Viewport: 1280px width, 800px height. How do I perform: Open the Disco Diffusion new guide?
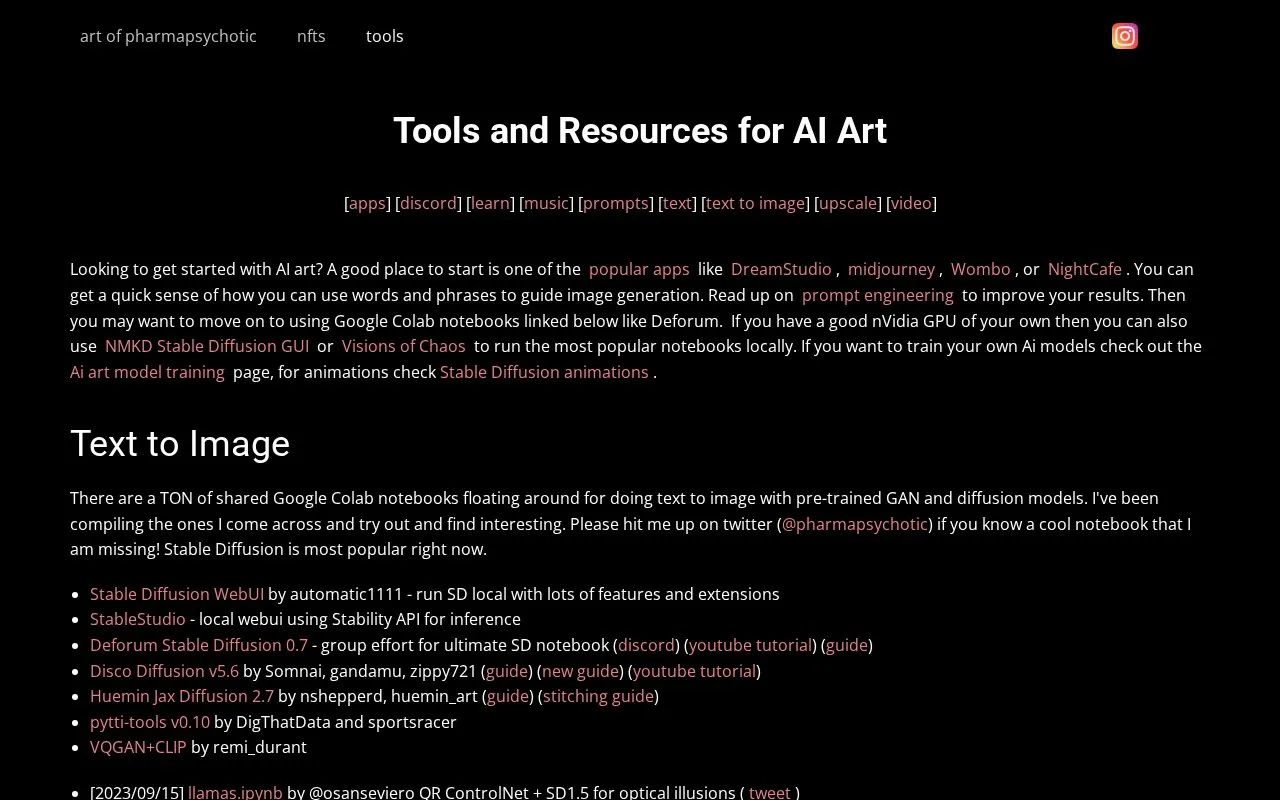(580, 671)
